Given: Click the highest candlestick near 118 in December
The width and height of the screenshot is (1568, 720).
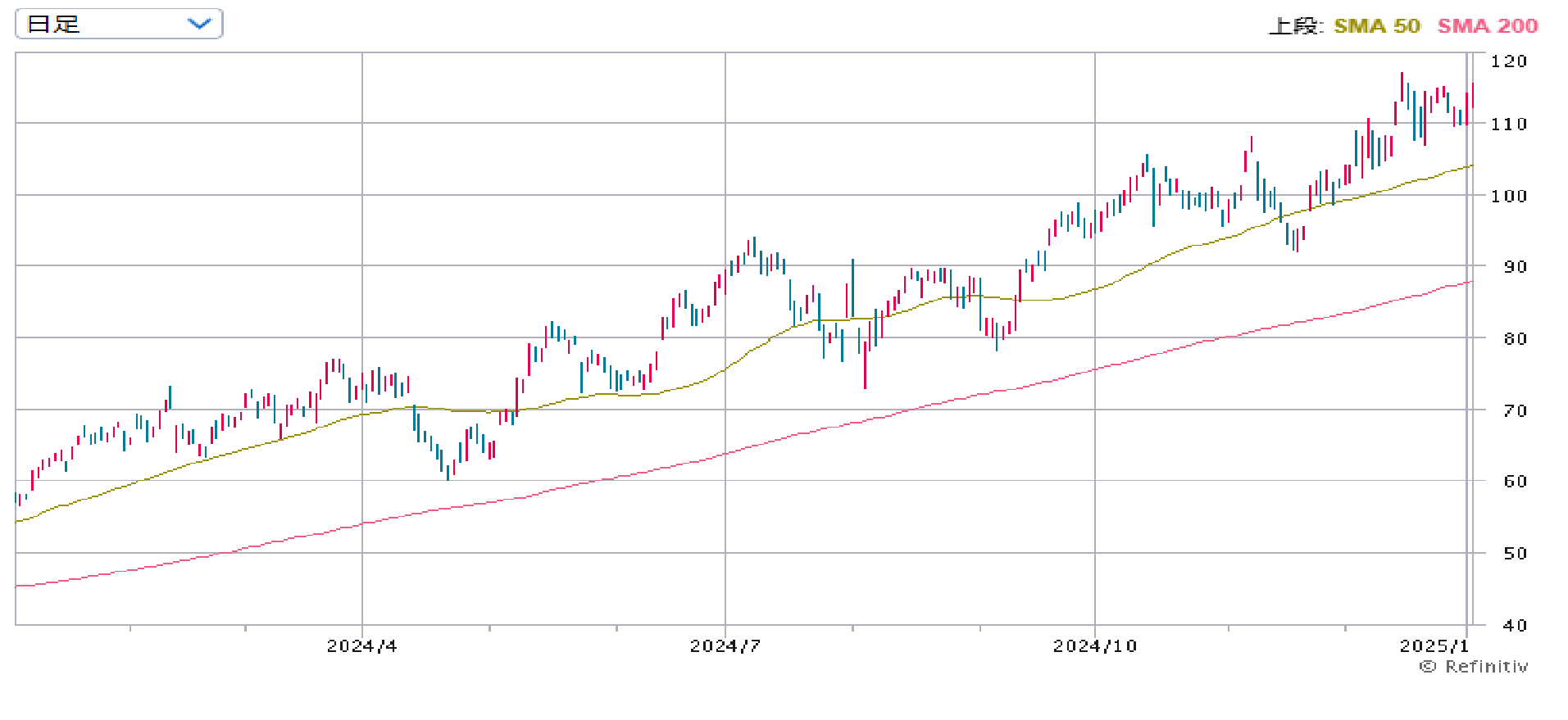Looking at the screenshot, I should (1402, 86).
